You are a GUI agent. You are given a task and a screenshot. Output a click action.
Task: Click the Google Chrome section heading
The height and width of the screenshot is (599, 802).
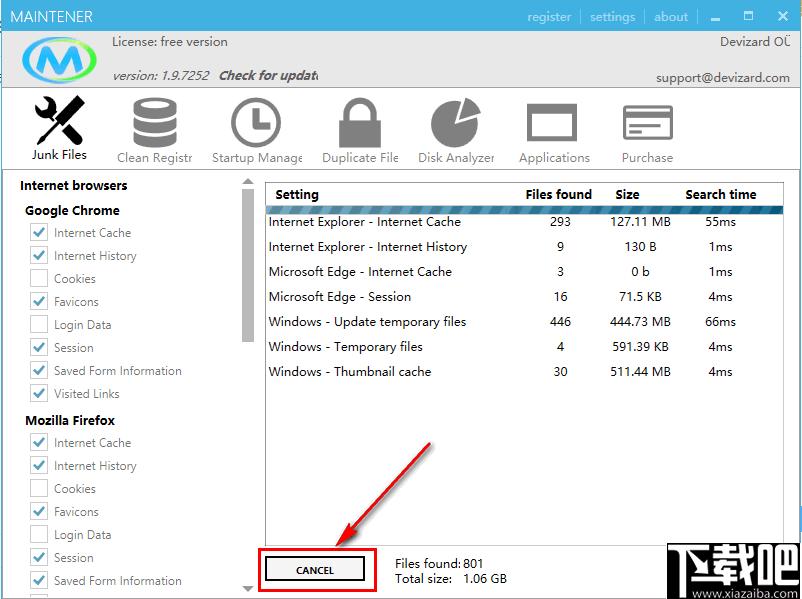coord(72,210)
